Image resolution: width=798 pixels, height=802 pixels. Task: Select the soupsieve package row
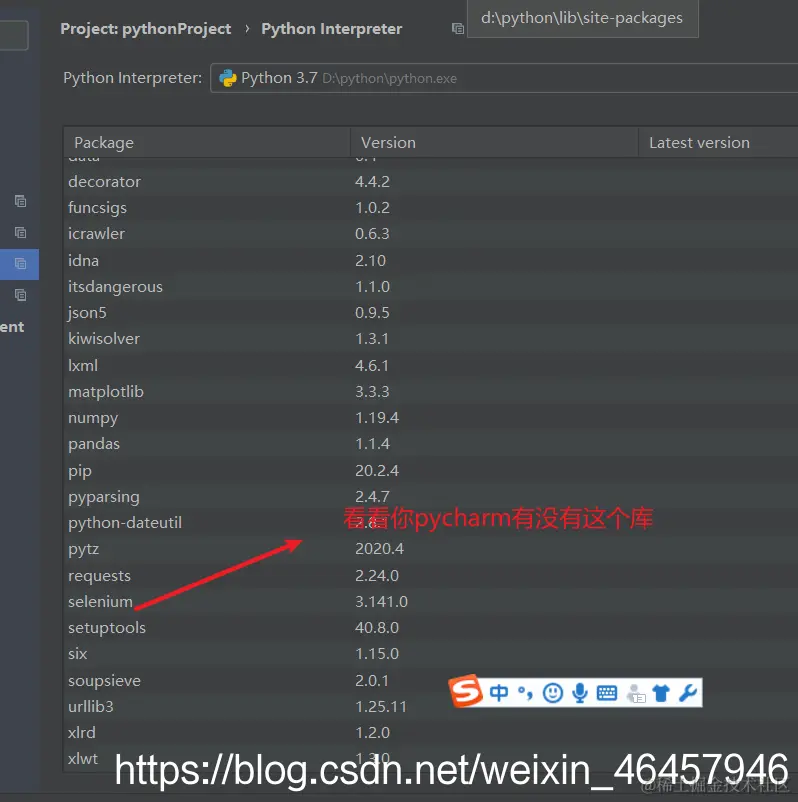point(431,680)
